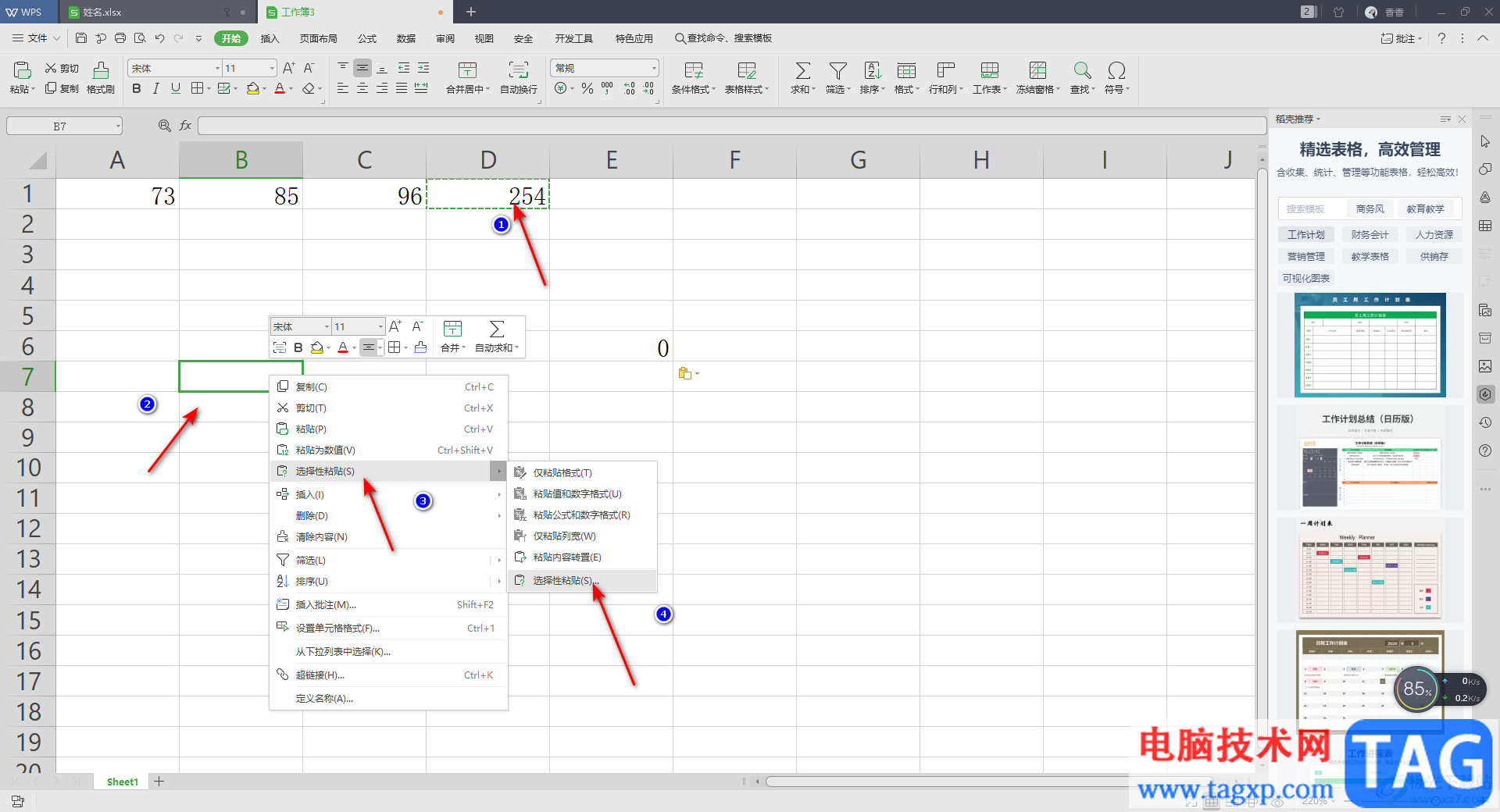The width and height of the screenshot is (1500, 812).
Task: Toggle center horizontal alignment in ribbon
Action: tap(362, 89)
